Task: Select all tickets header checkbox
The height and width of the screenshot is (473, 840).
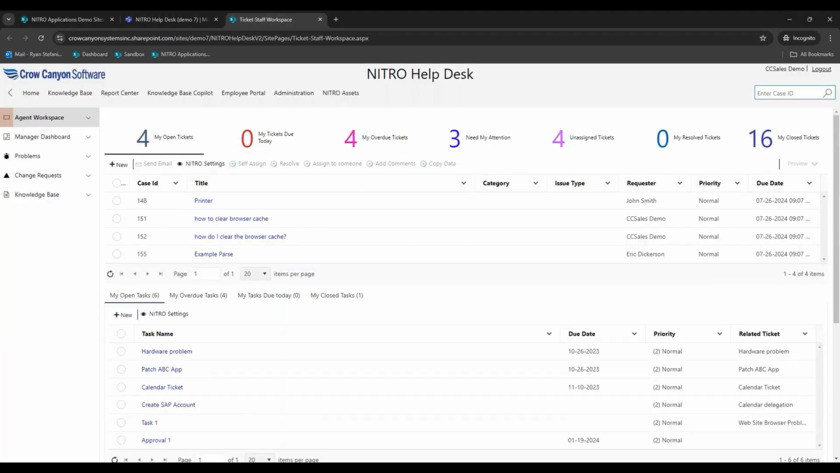Action: (116, 183)
